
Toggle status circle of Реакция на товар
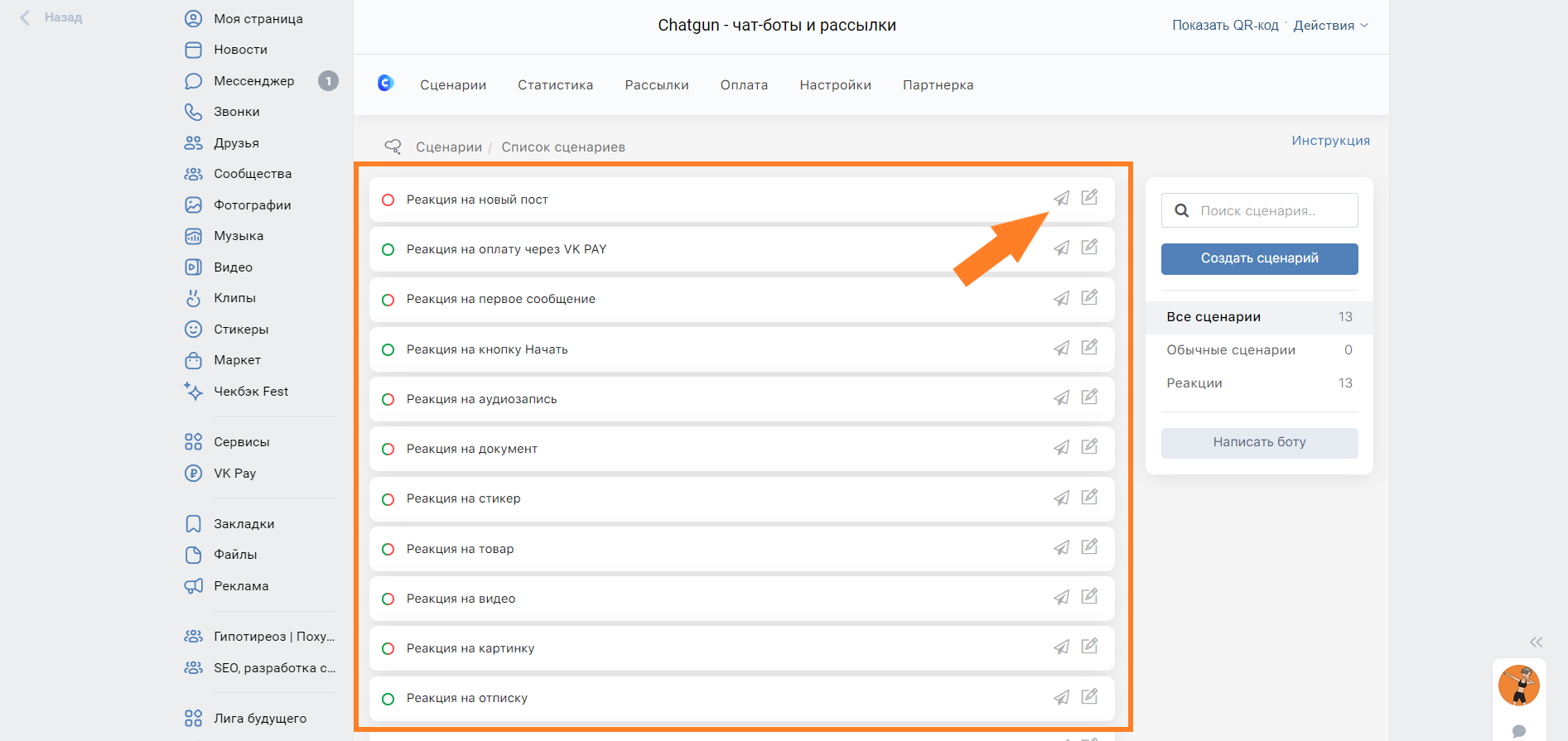(x=388, y=549)
